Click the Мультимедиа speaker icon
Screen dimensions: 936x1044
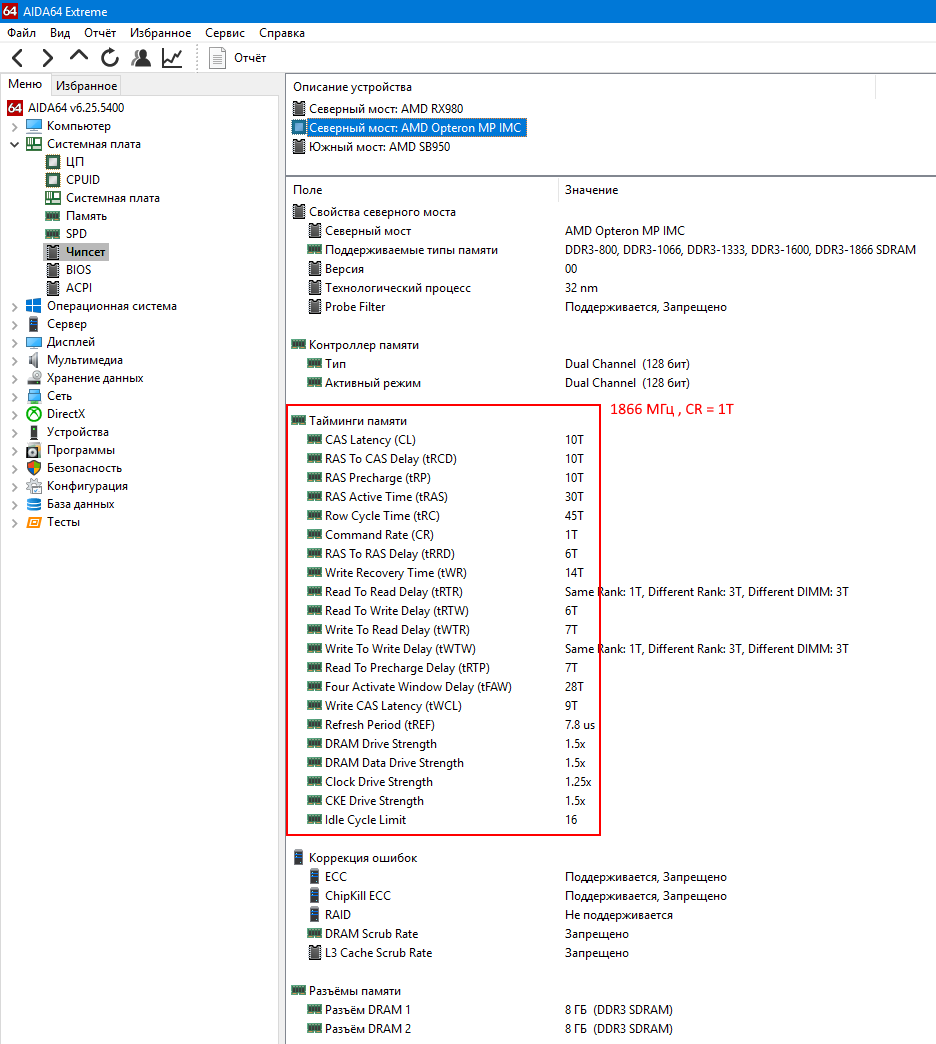tap(34, 360)
